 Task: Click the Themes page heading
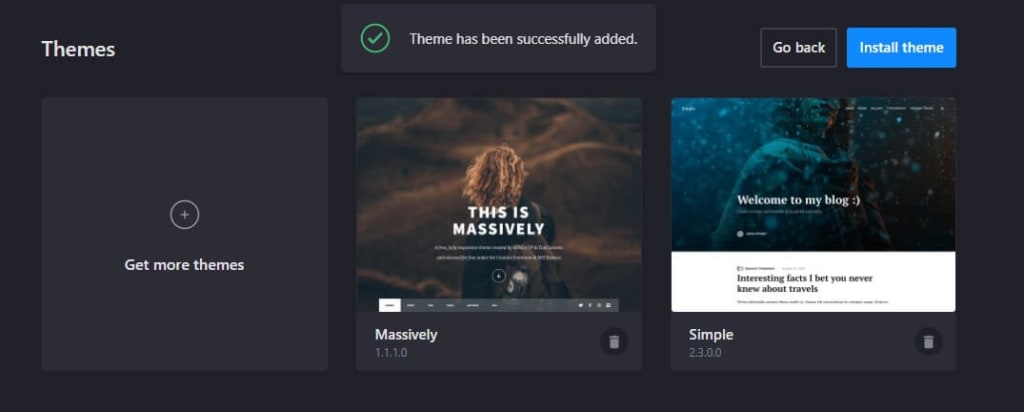tap(78, 49)
